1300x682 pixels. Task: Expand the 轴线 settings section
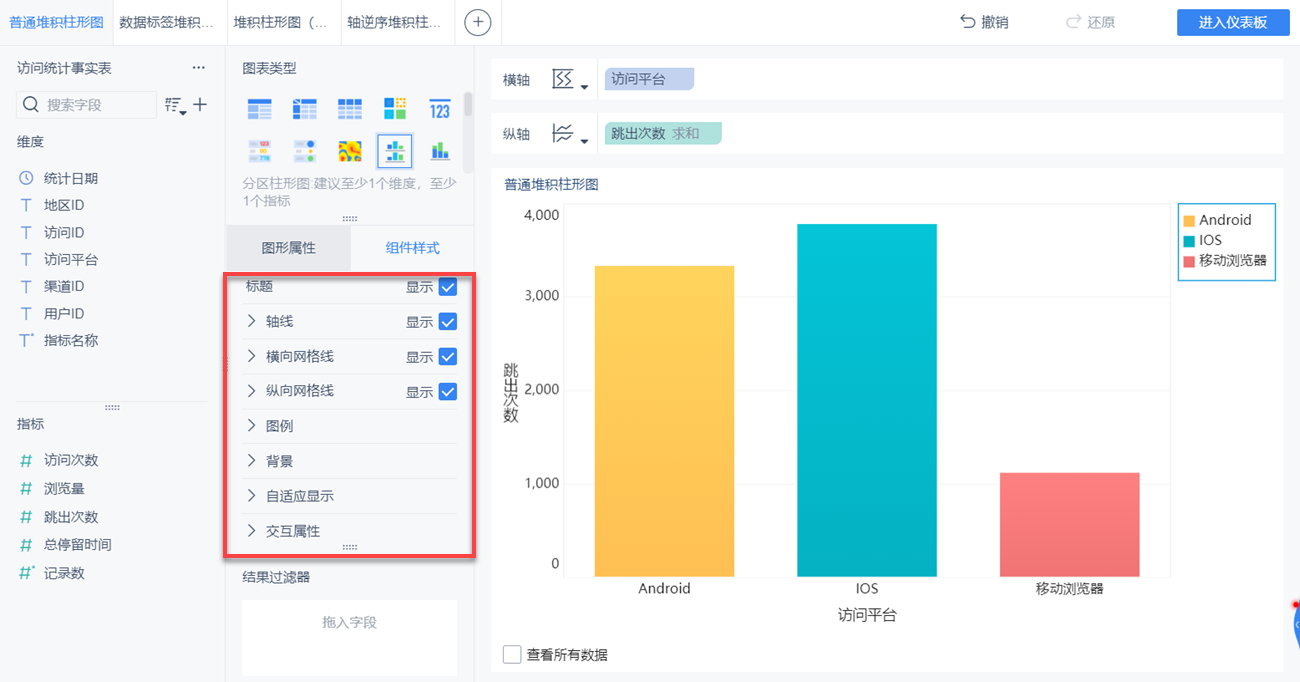pyautogui.click(x=252, y=321)
